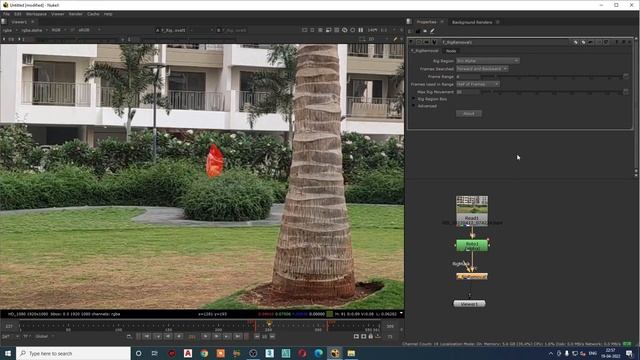
Task: Expand the Rig Region Box group
Action: coord(413,99)
